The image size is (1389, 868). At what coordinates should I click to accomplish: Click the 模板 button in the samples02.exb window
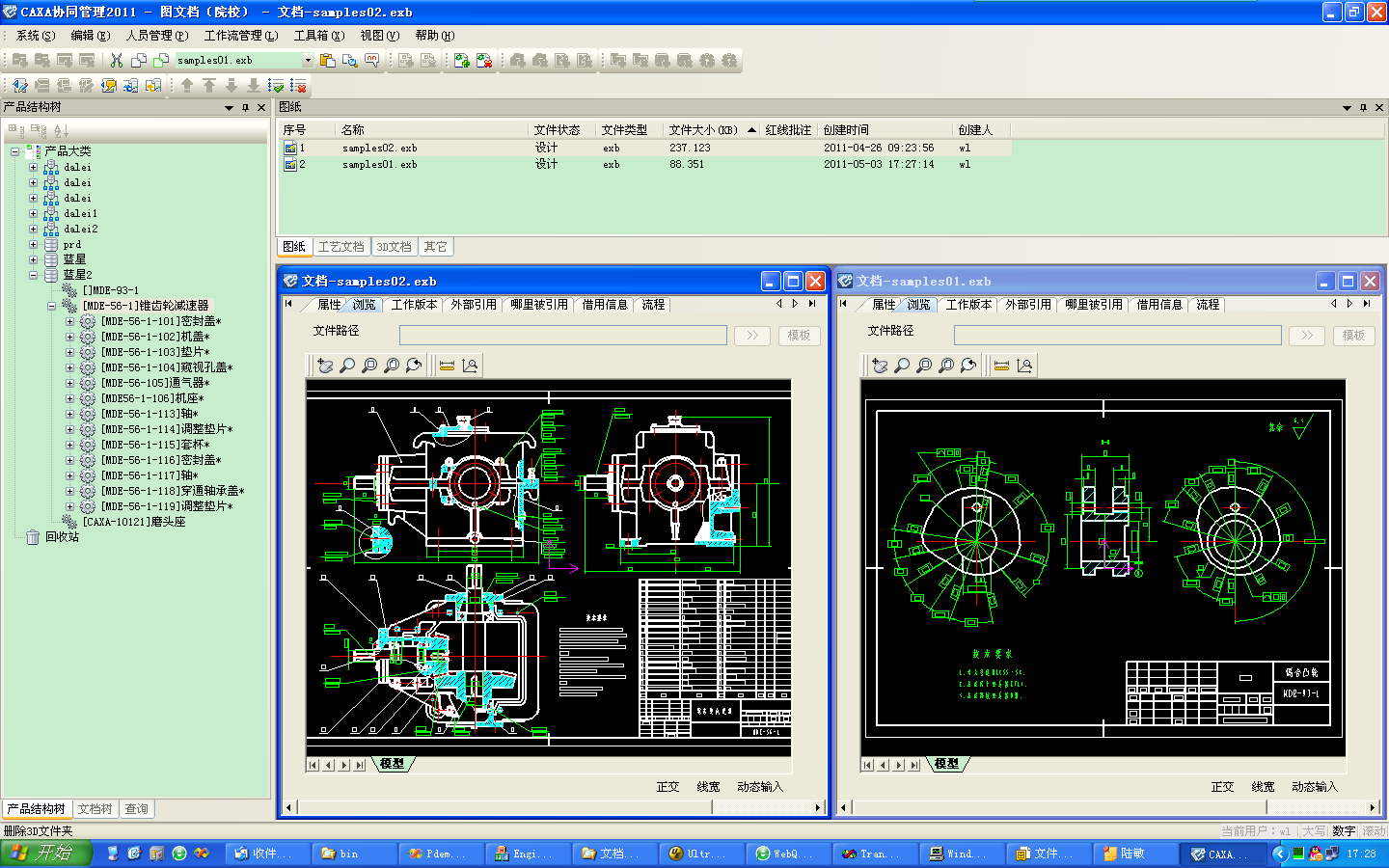click(x=799, y=336)
